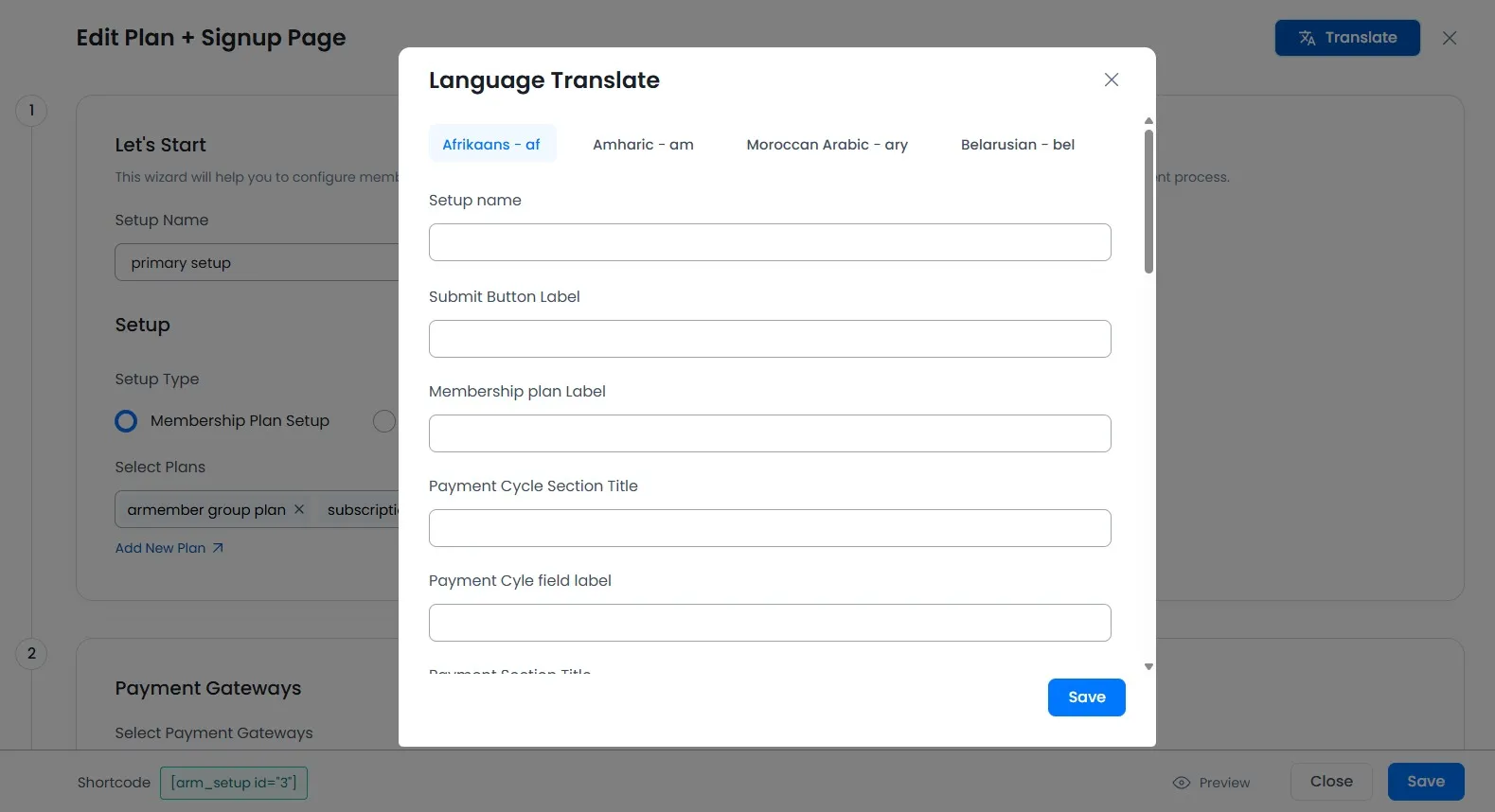Select the second Setup Type radio option

(384, 421)
